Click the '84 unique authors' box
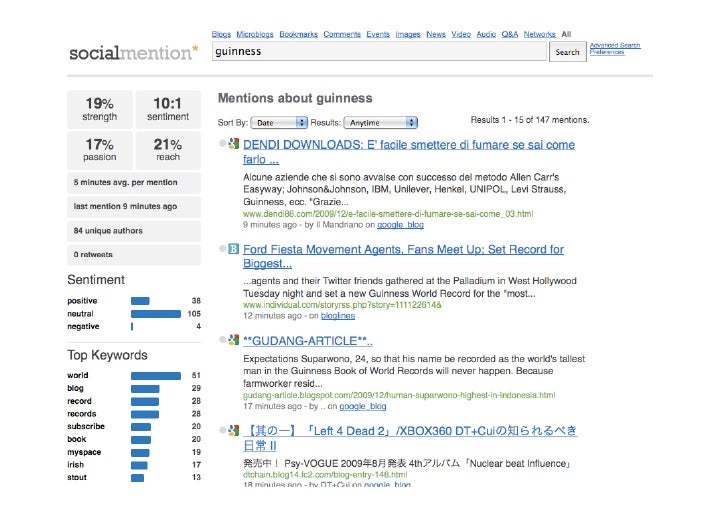The image size is (728, 514). (134, 231)
